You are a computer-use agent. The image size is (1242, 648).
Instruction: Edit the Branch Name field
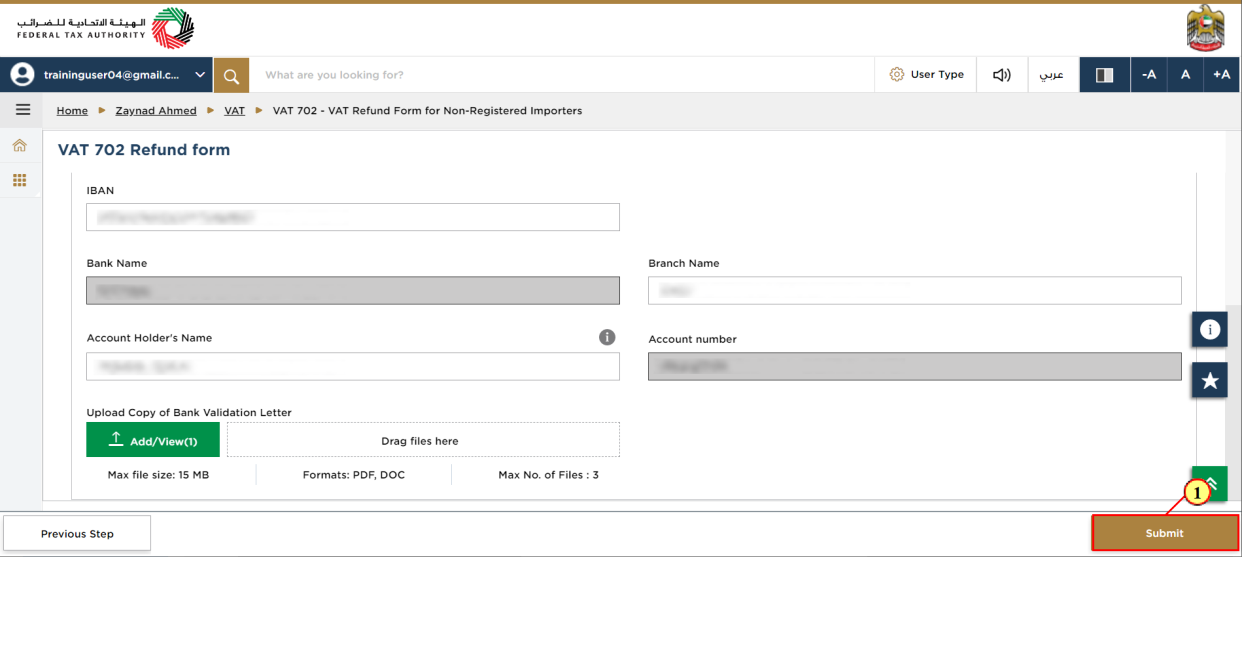pos(915,290)
